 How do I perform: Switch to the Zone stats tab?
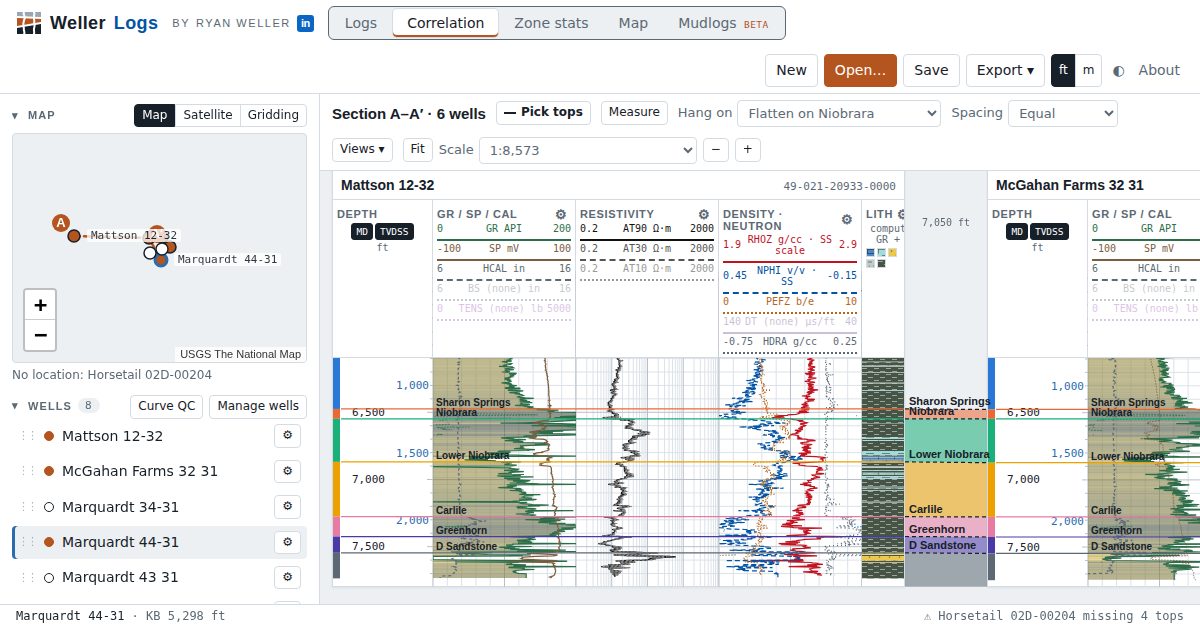point(551,23)
